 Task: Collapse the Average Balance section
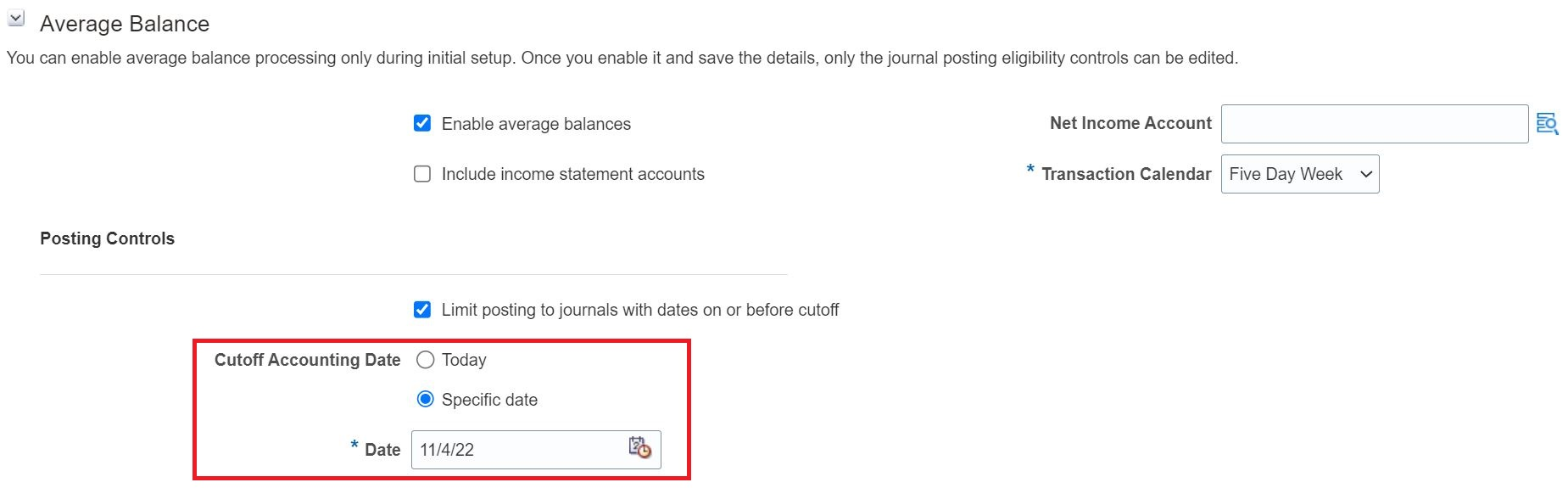16,19
